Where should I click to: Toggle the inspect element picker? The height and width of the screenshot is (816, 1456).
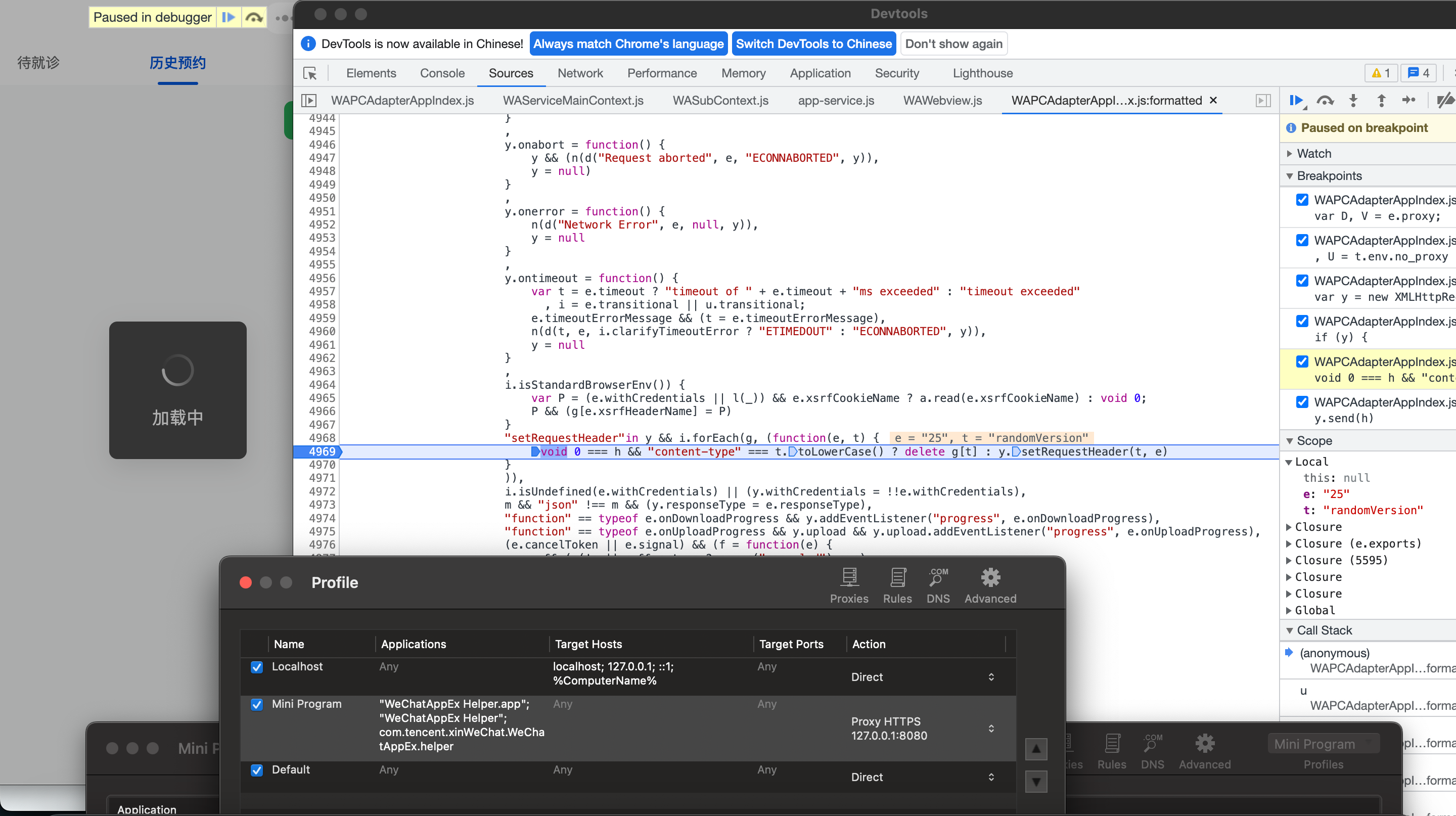[310, 73]
